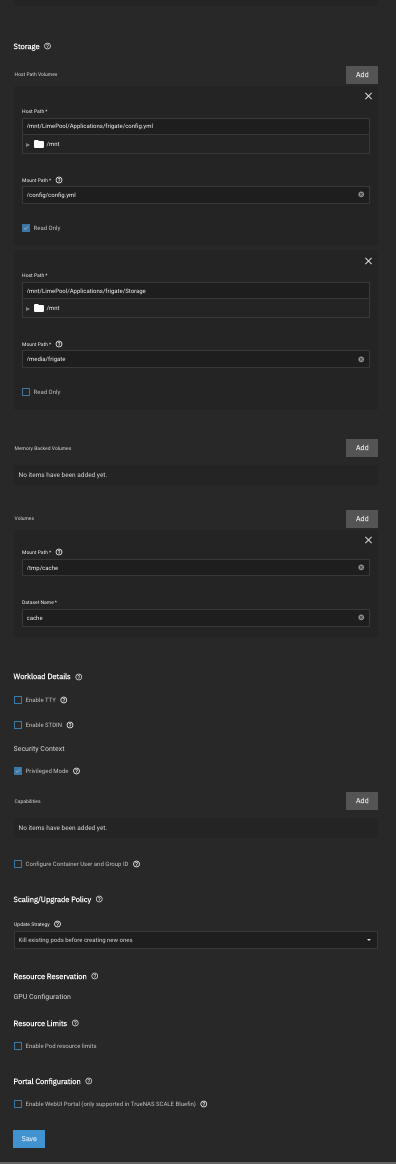Clear the /media/frigate mount path field
The height and width of the screenshot is (1164, 396).
pos(361,359)
